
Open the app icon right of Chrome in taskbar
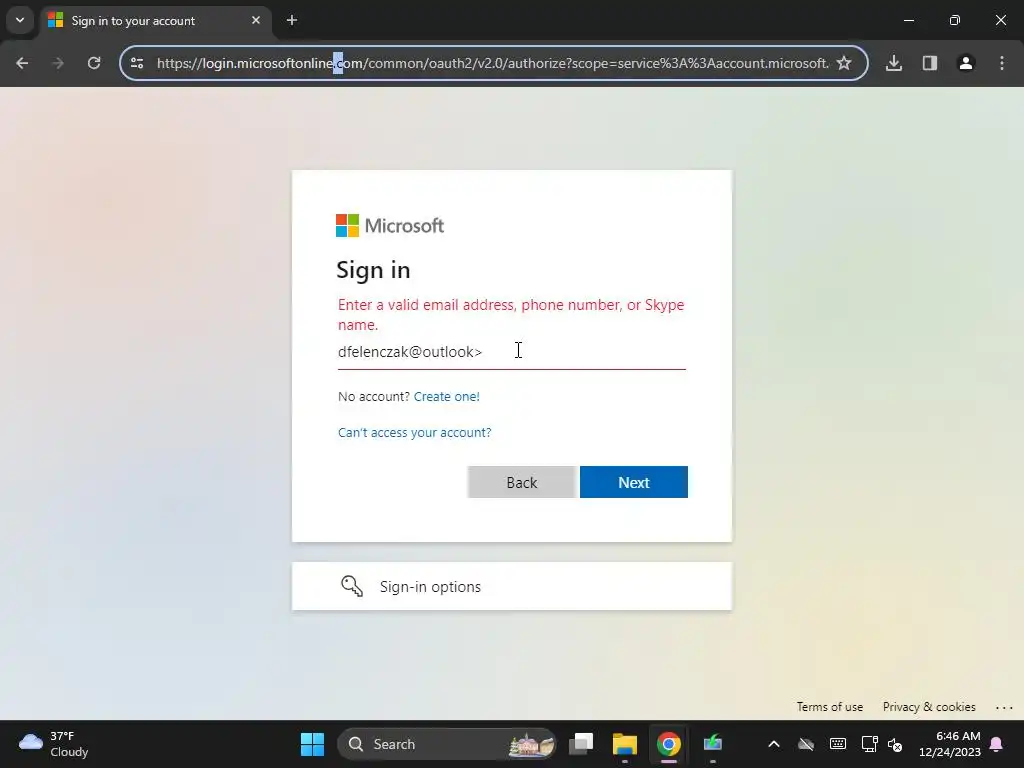(712, 744)
